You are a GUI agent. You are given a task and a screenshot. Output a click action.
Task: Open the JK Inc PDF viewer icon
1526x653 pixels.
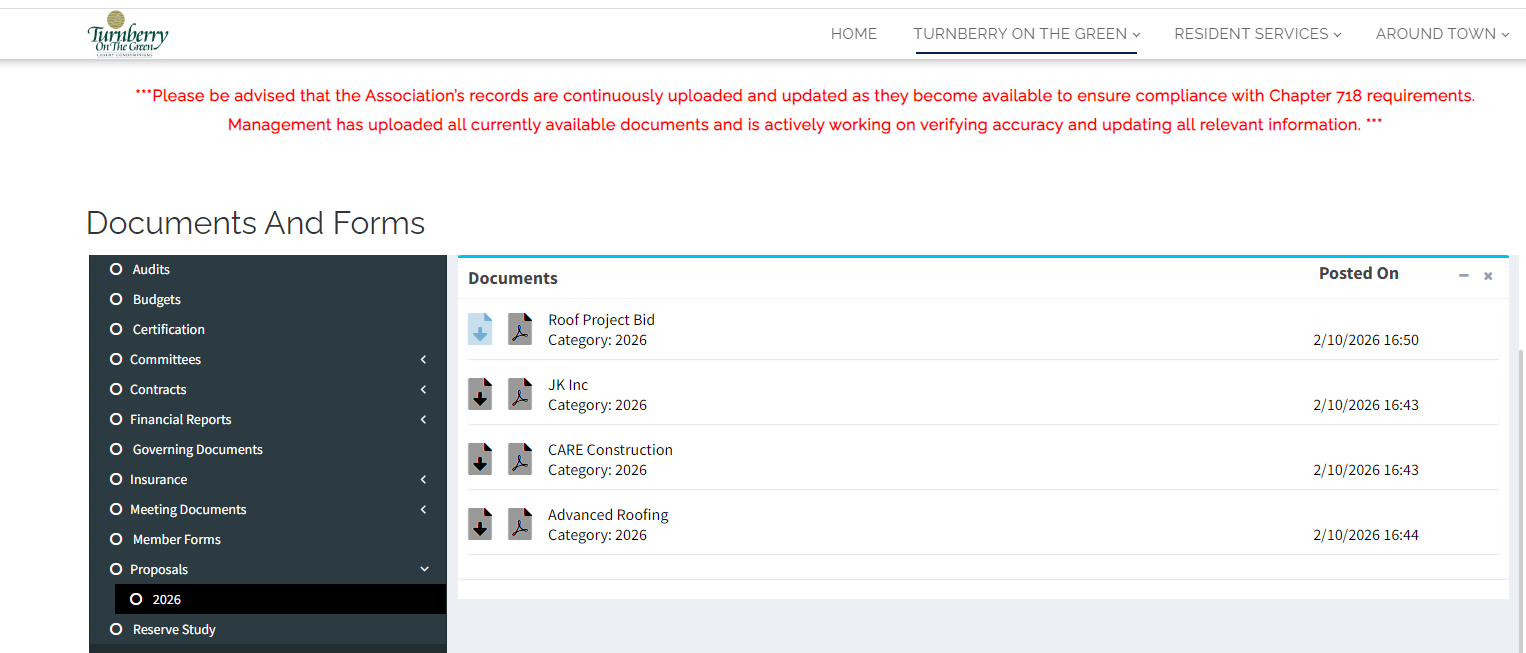[x=519, y=394]
